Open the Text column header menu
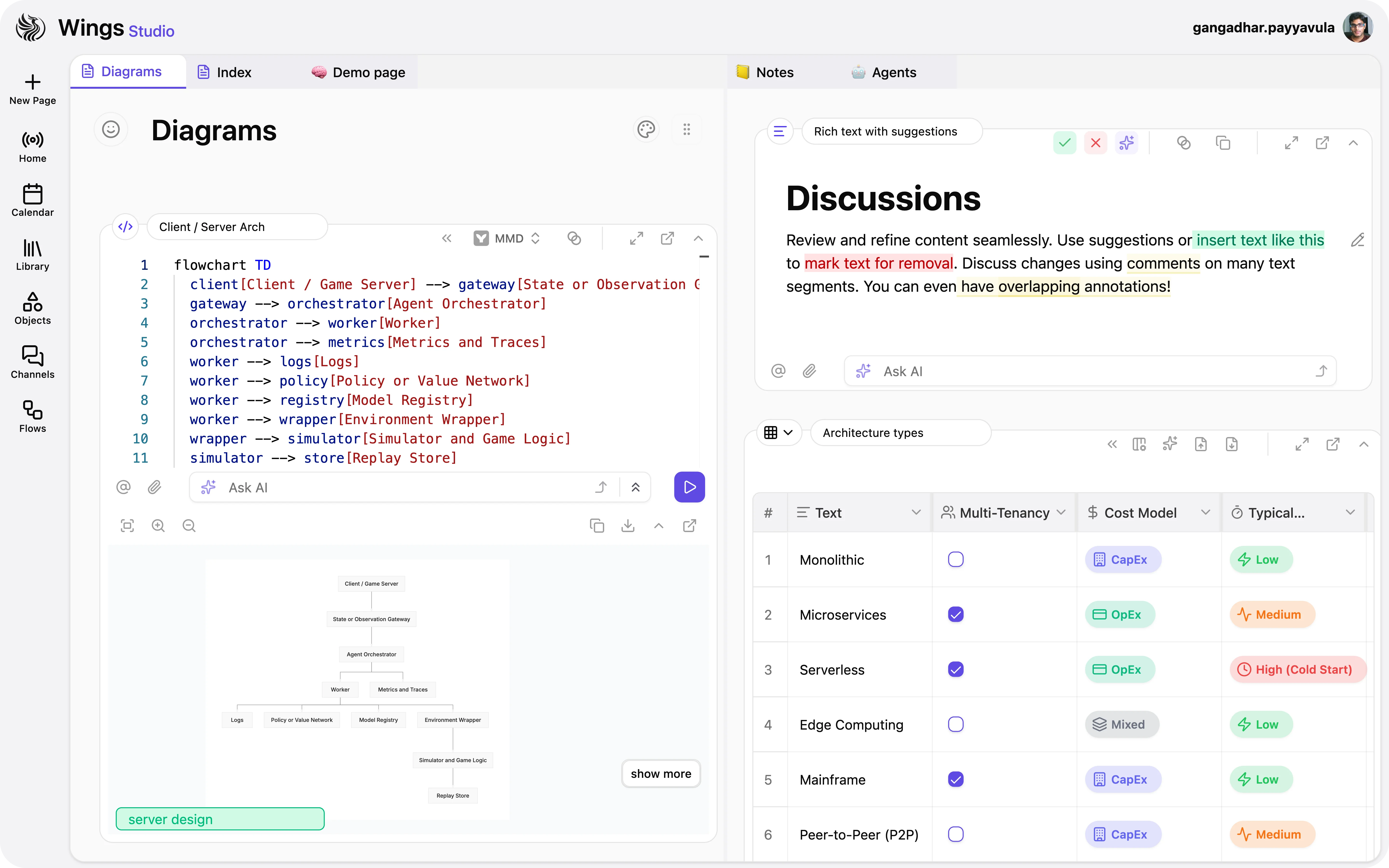 click(916, 513)
